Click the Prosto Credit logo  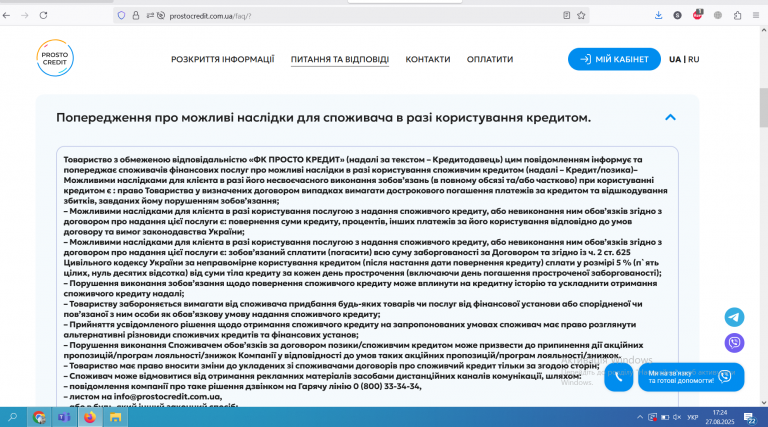[x=55, y=58]
